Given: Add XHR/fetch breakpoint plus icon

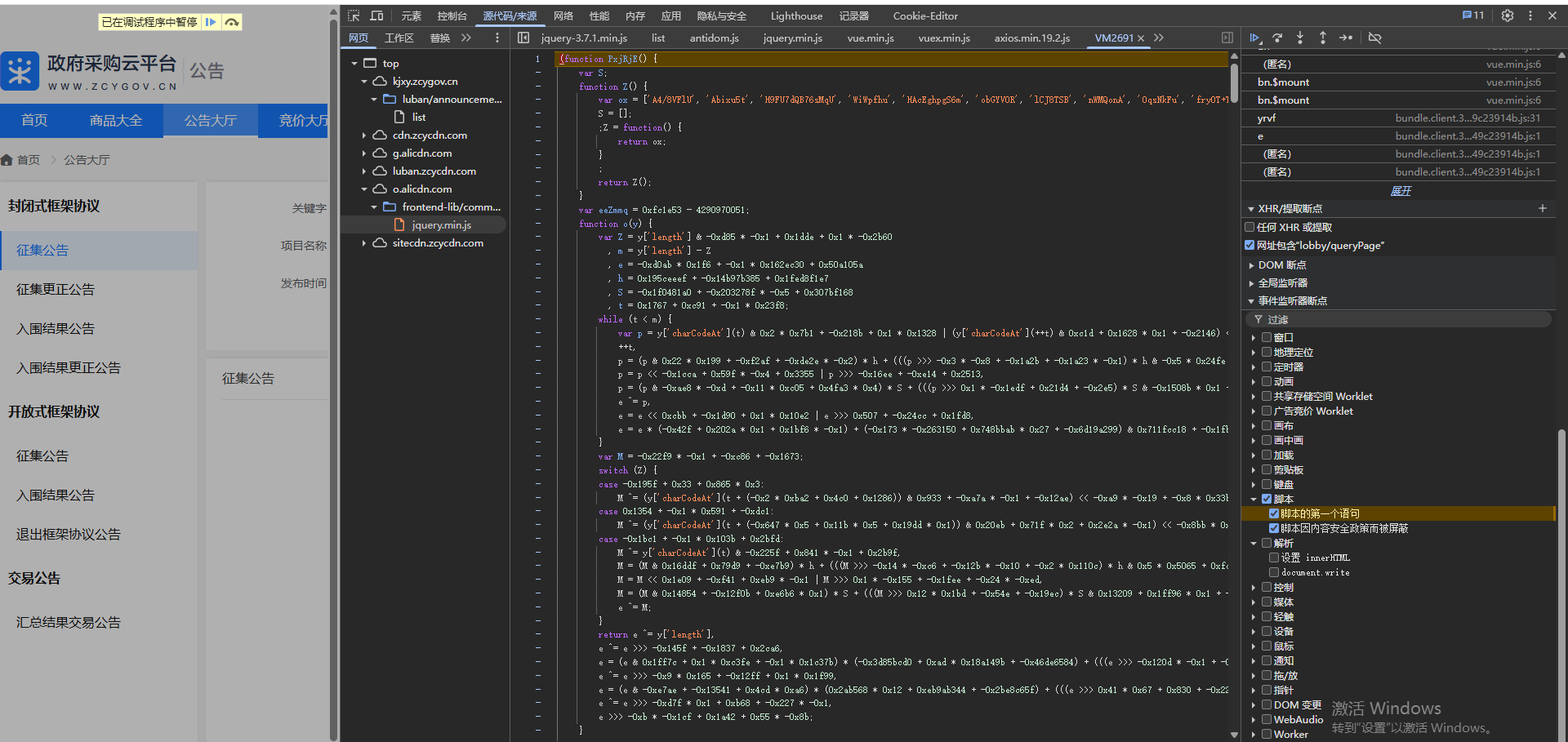Looking at the screenshot, I should click(x=1543, y=208).
